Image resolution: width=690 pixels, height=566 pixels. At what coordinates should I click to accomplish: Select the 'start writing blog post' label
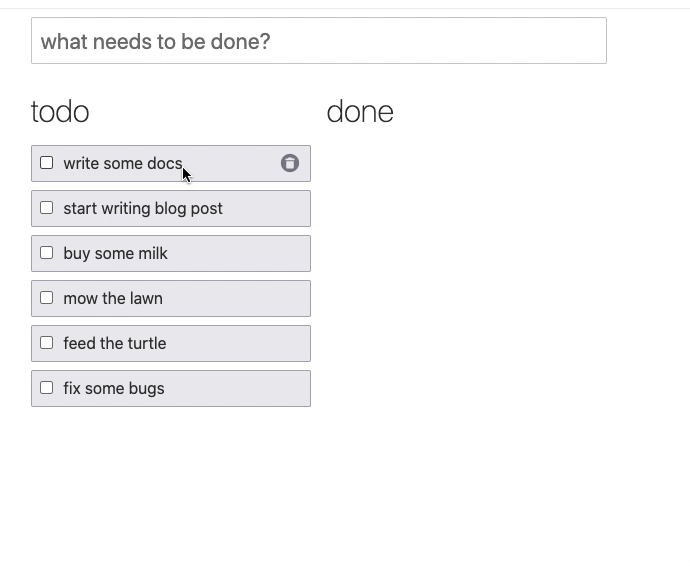point(142,209)
